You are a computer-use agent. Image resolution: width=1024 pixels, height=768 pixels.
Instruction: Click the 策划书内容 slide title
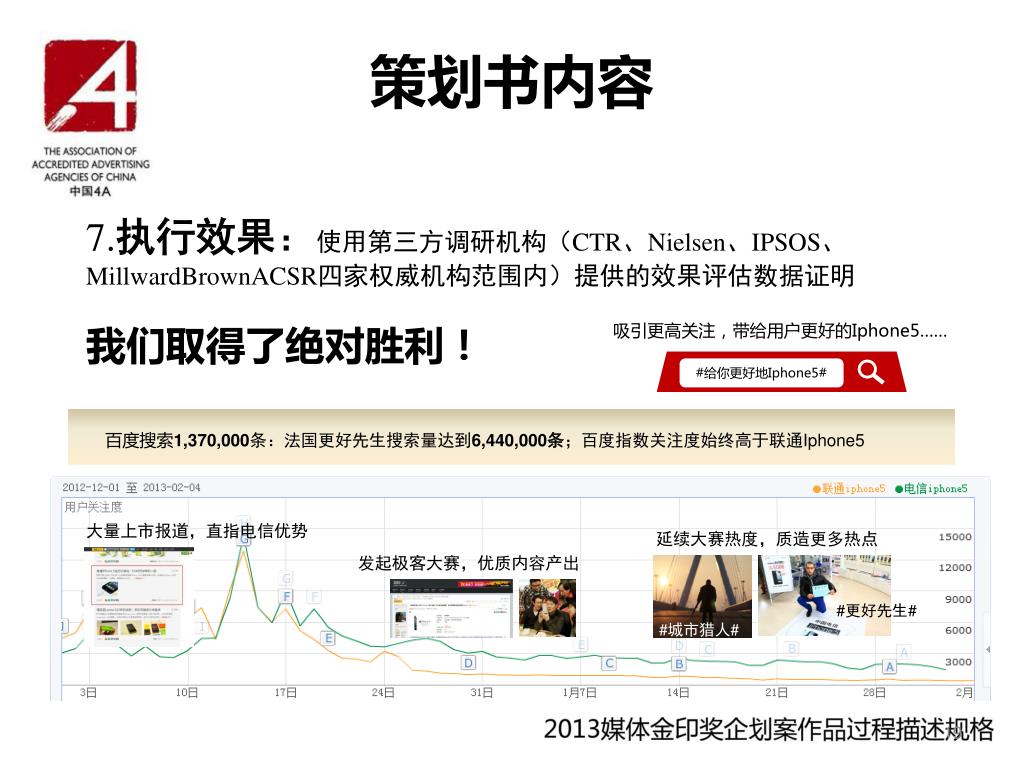click(x=511, y=82)
